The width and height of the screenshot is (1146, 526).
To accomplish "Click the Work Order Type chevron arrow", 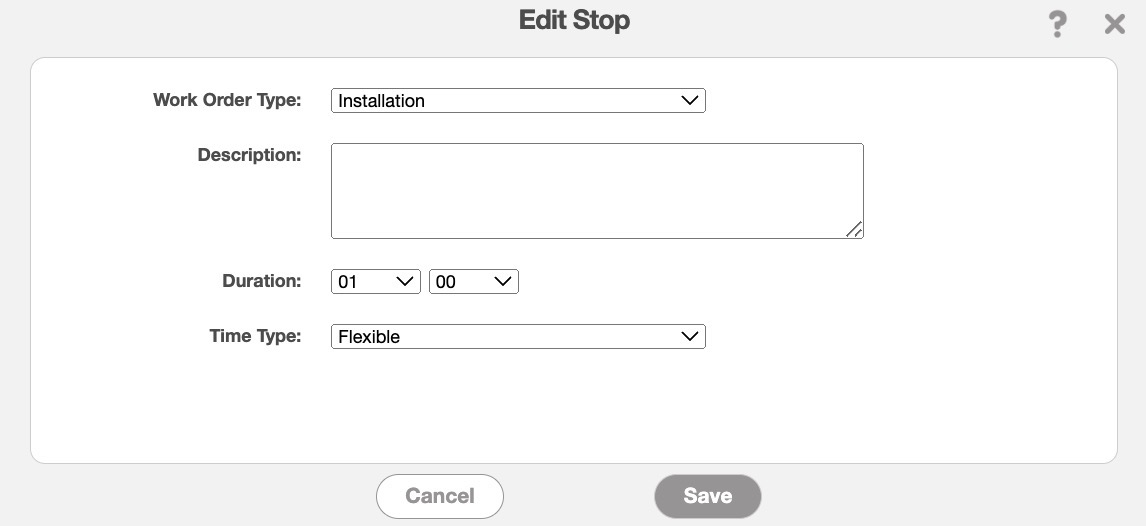I will click(689, 100).
